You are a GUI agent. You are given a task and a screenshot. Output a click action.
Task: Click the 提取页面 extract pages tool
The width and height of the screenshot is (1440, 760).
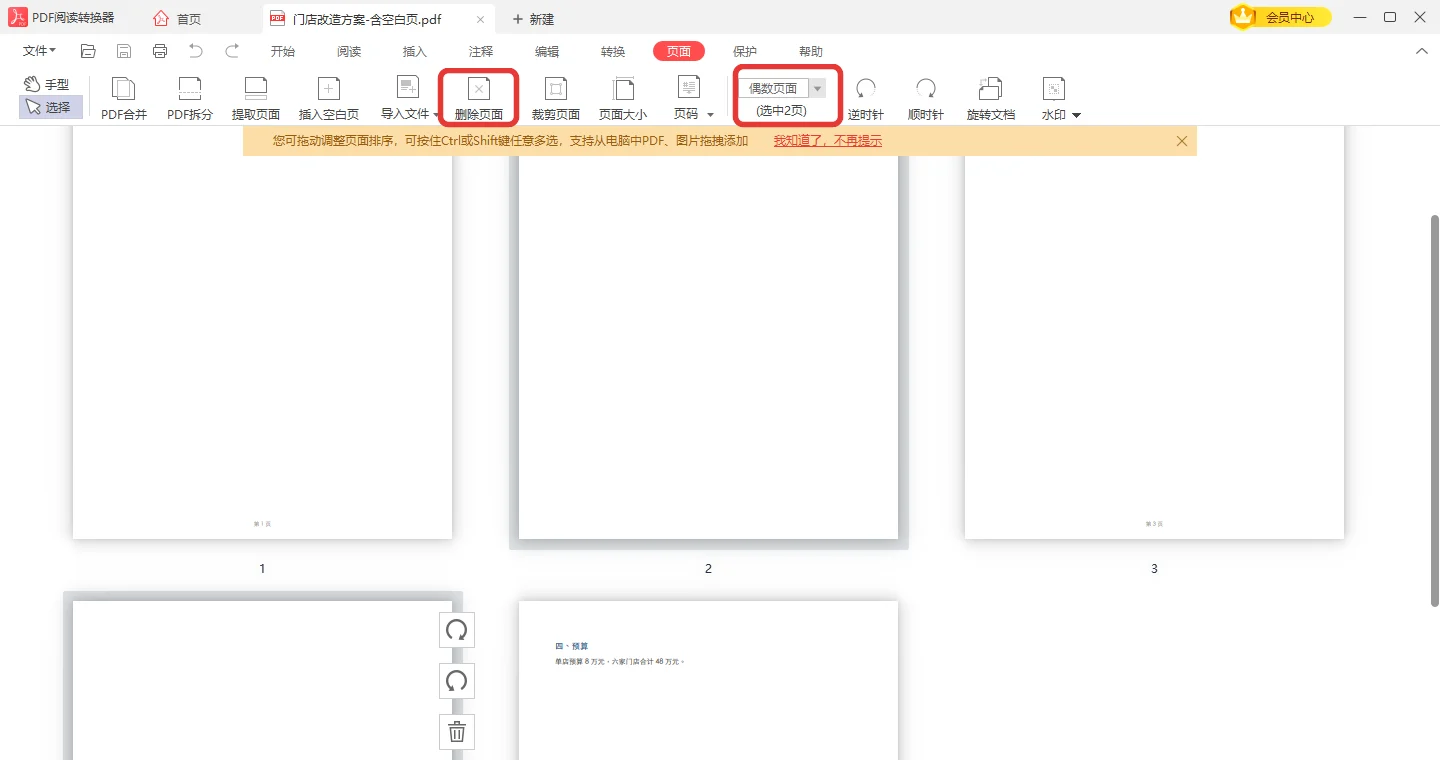click(x=256, y=99)
